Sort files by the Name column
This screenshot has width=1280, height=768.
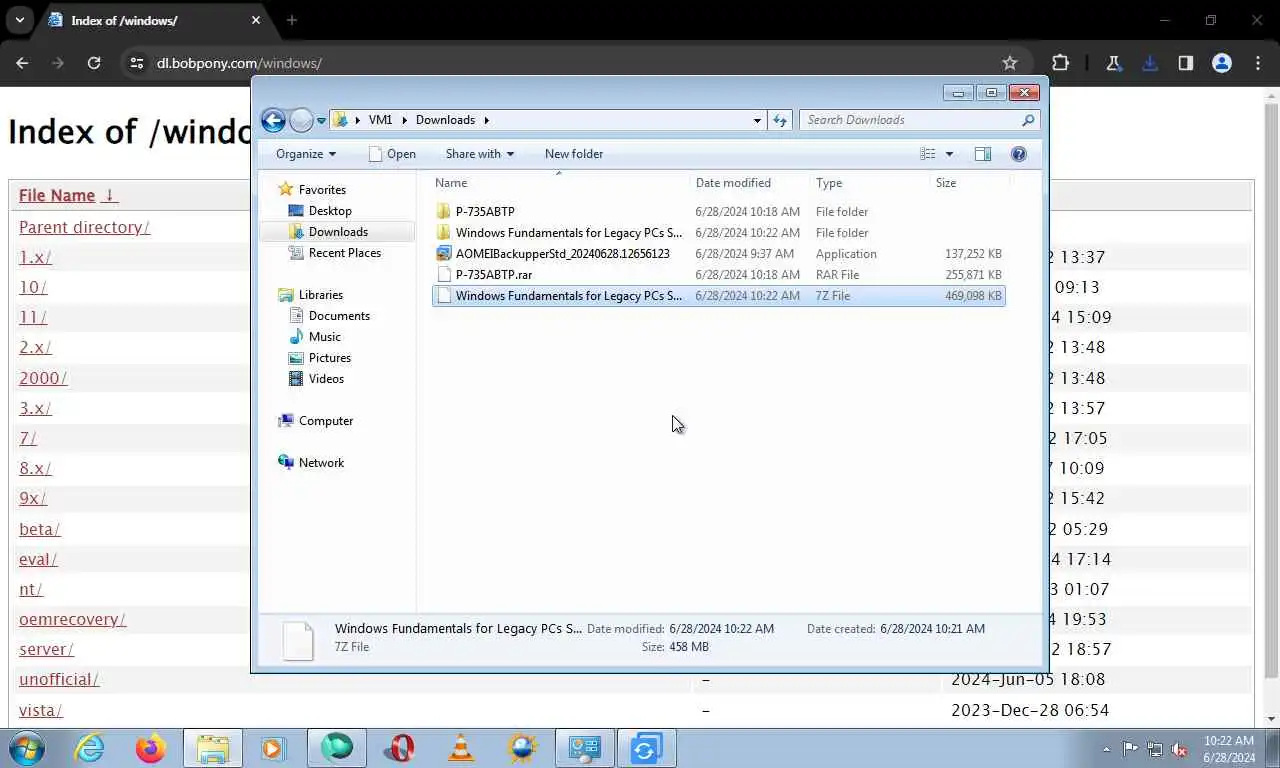(x=561, y=183)
